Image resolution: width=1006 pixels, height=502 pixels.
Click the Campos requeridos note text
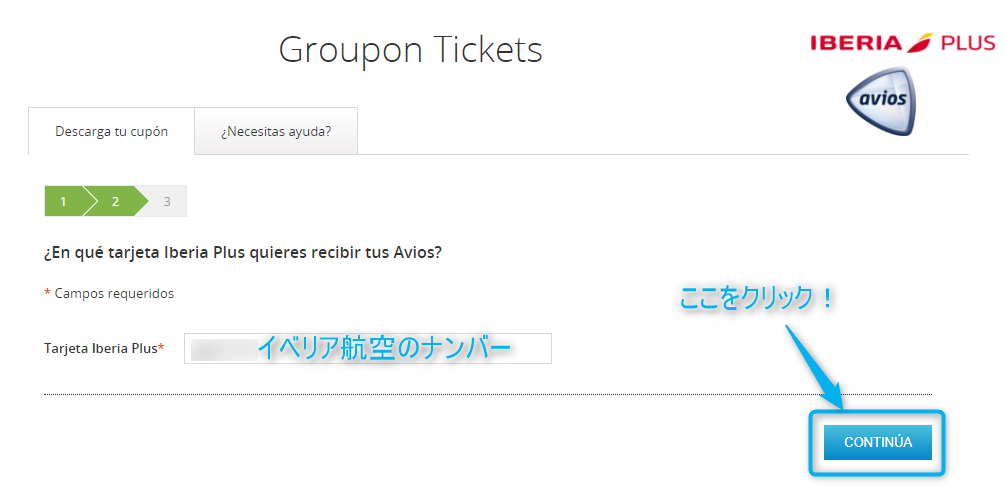[114, 293]
